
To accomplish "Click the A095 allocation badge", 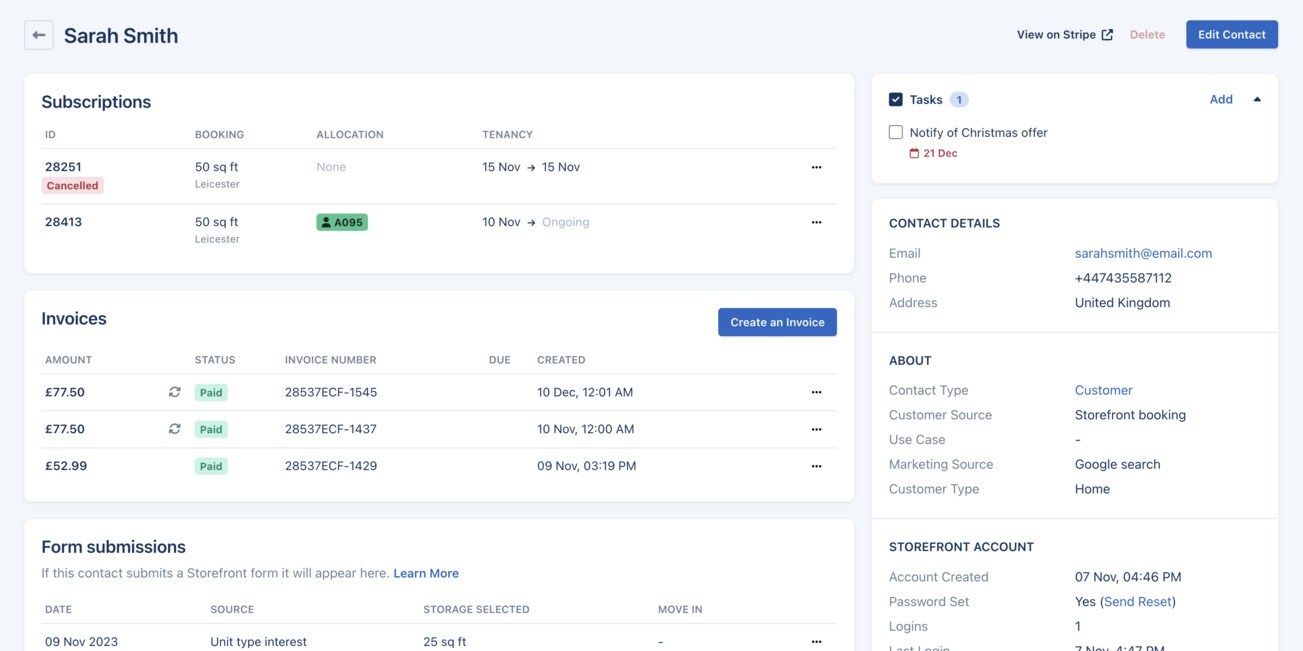I will point(342,221).
